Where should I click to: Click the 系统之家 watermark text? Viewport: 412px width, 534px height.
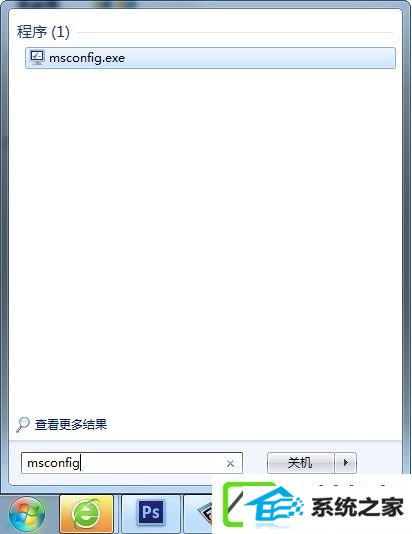click(357, 507)
